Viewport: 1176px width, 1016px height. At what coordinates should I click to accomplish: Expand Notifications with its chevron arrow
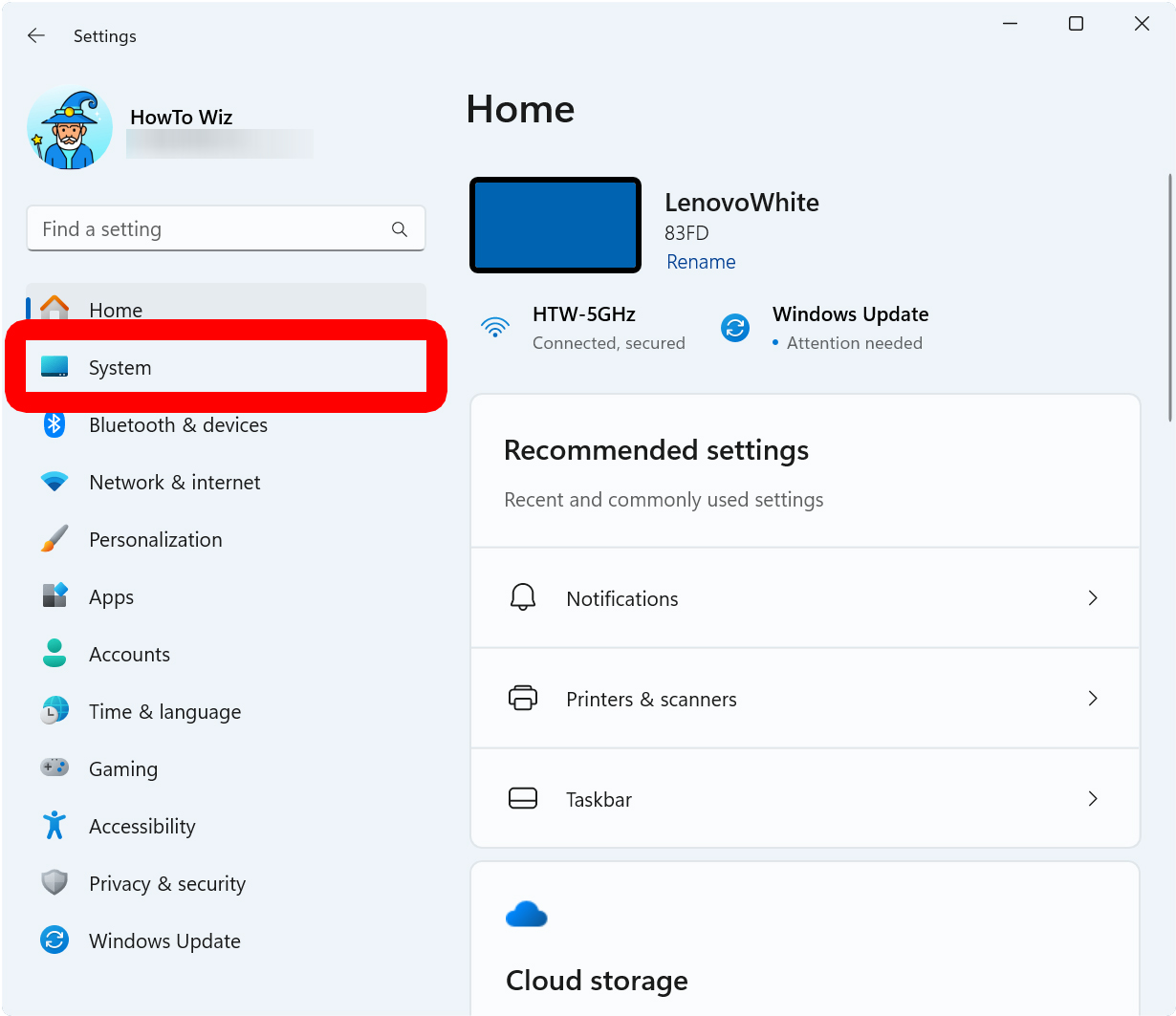click(x=1093, y=598)
